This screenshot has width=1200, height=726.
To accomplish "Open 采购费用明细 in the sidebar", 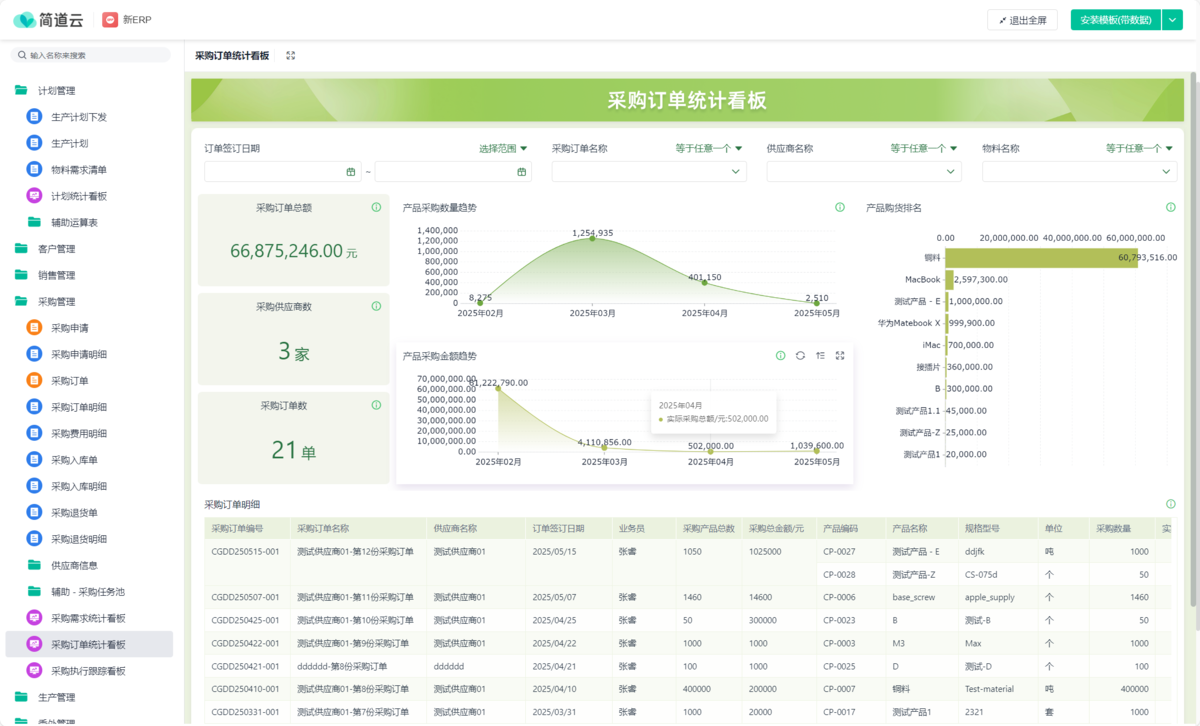I will pos(79,434).
